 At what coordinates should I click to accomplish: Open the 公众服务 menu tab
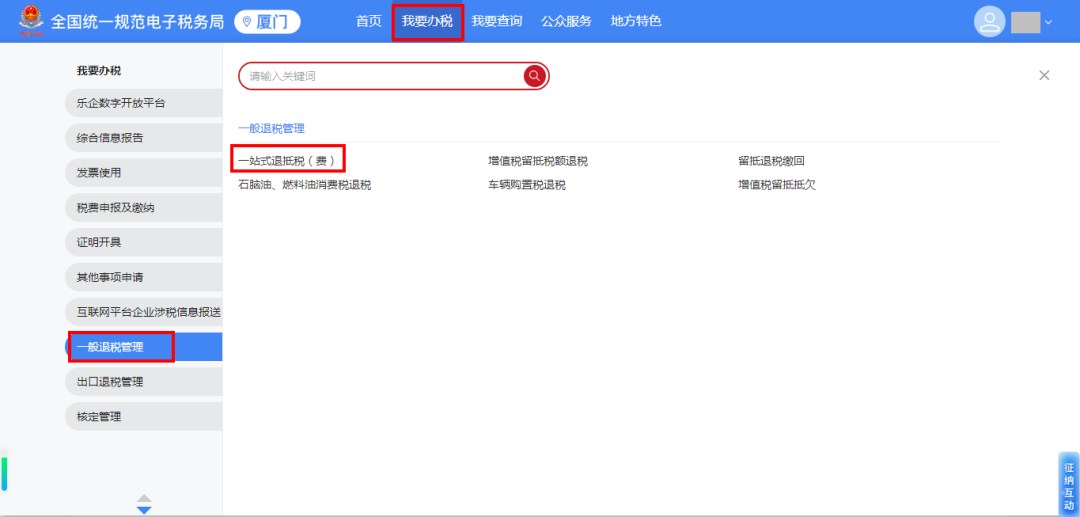click(x=566, y=21)
